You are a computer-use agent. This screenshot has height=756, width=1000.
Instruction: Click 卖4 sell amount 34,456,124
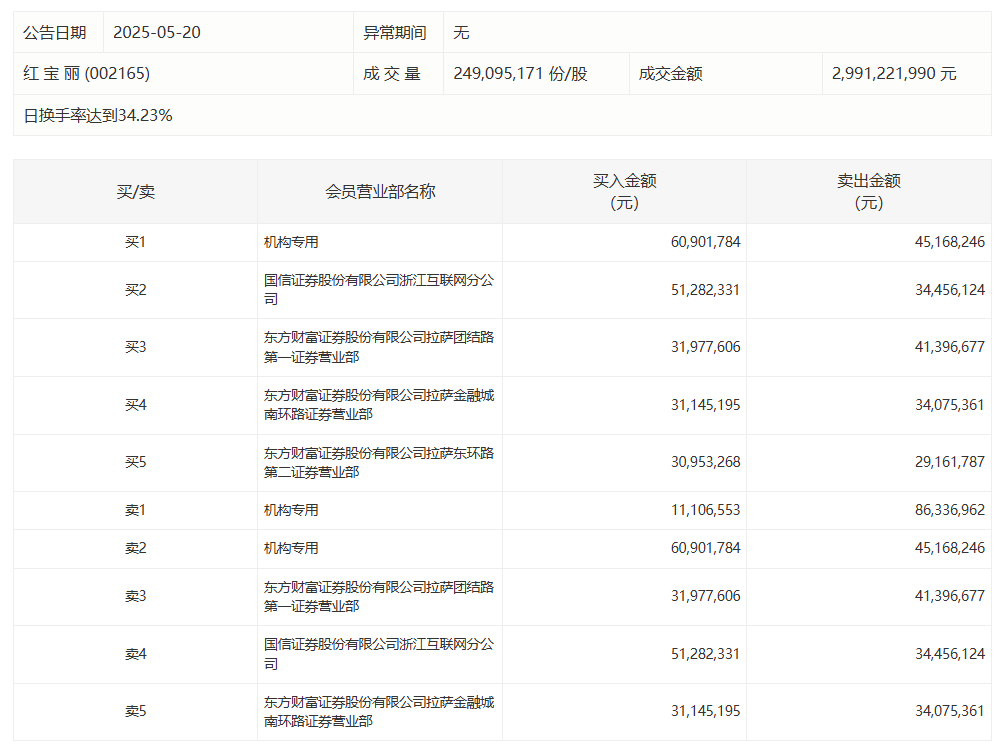coord(950,654)
